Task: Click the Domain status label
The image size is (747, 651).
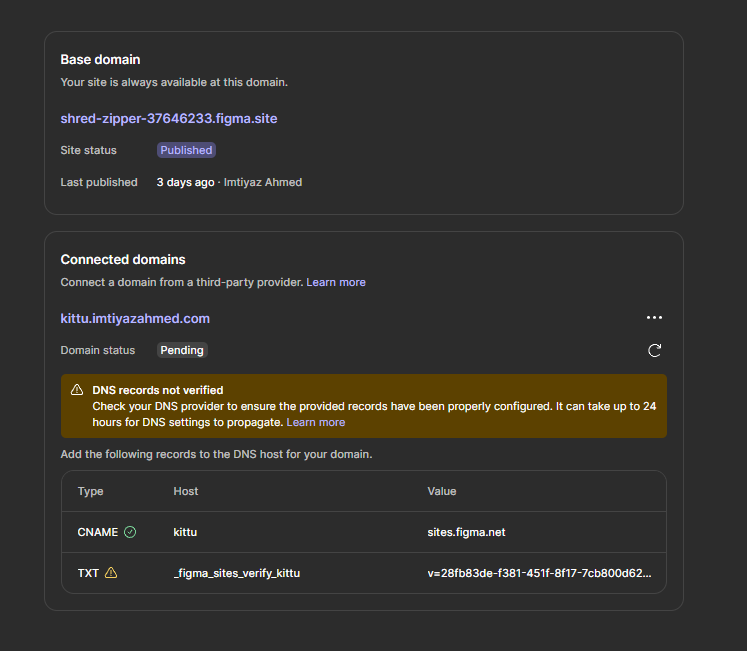Action: tap(98, 350)
